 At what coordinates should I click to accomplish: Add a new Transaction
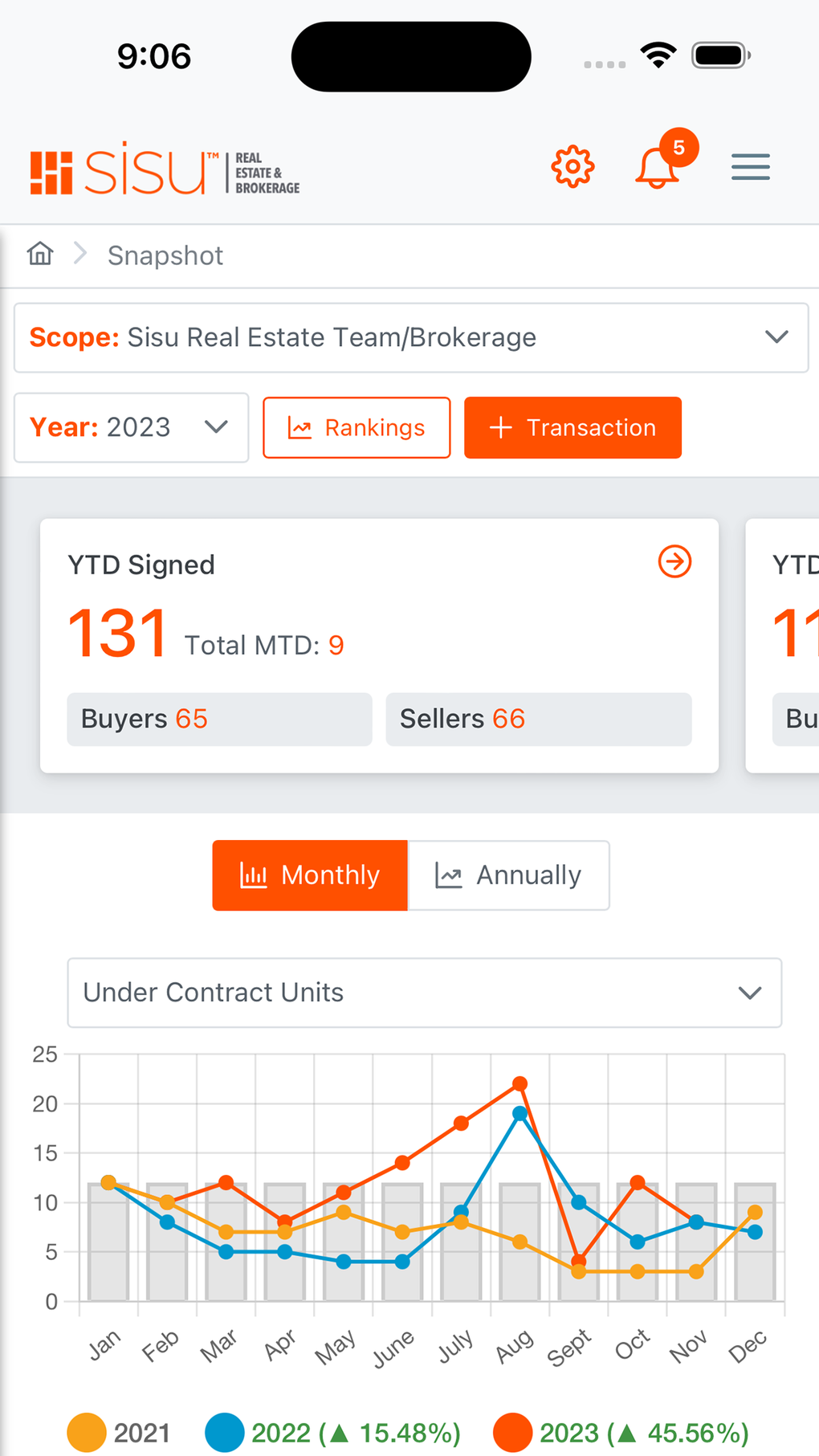point(572,427)
